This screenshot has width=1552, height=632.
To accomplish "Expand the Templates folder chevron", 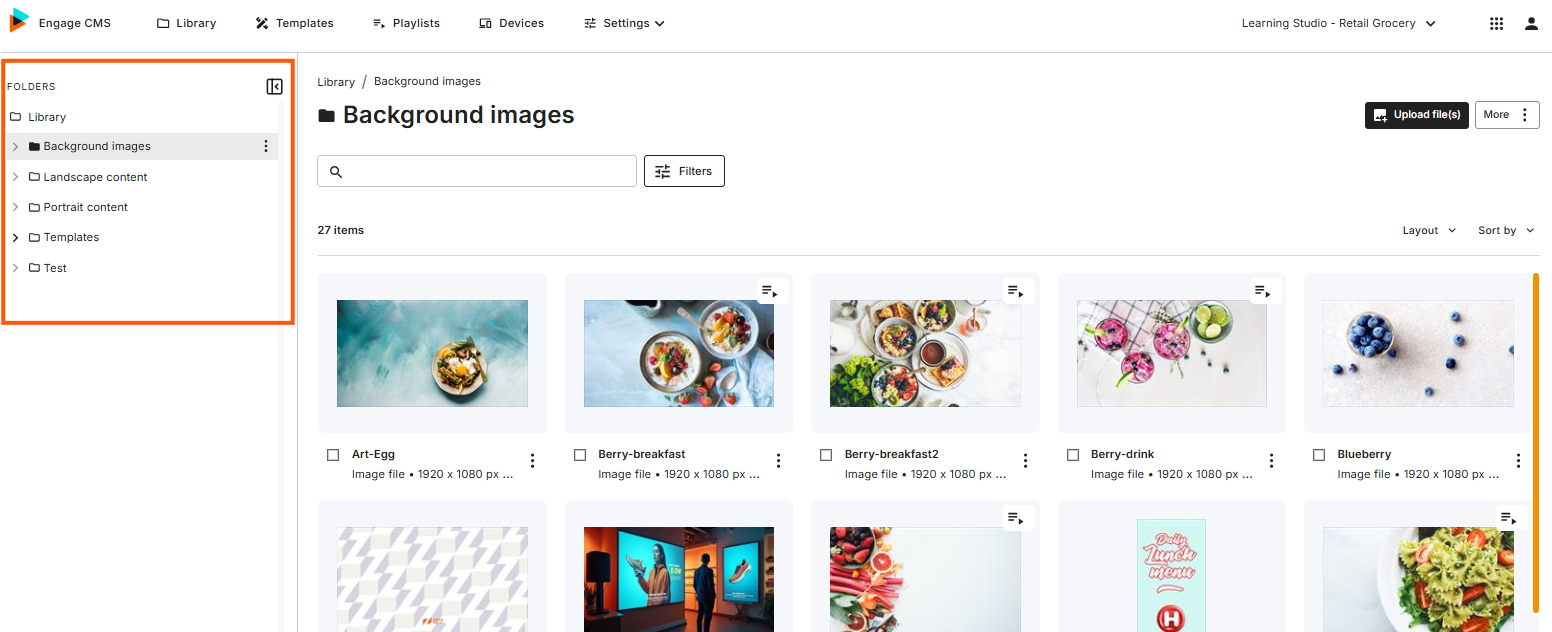I will [x=15, y=238].
